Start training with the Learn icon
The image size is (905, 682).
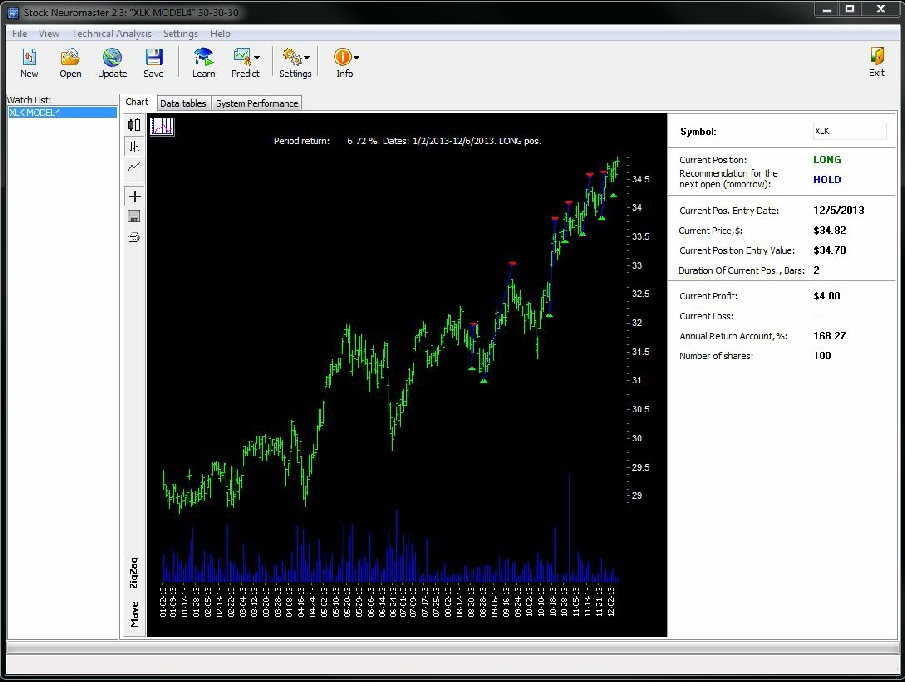[x=203, y=57]
